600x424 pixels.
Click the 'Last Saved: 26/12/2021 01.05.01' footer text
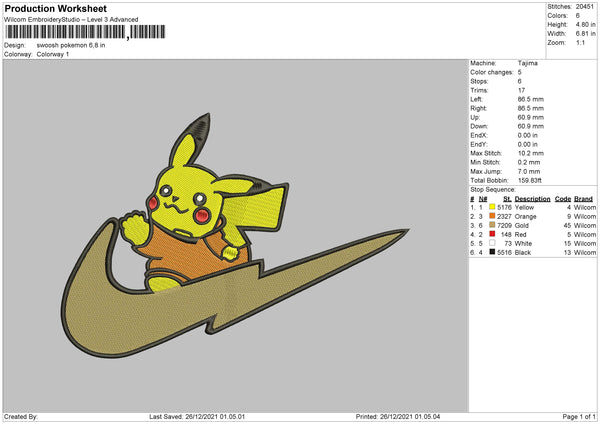pos(197,416)
